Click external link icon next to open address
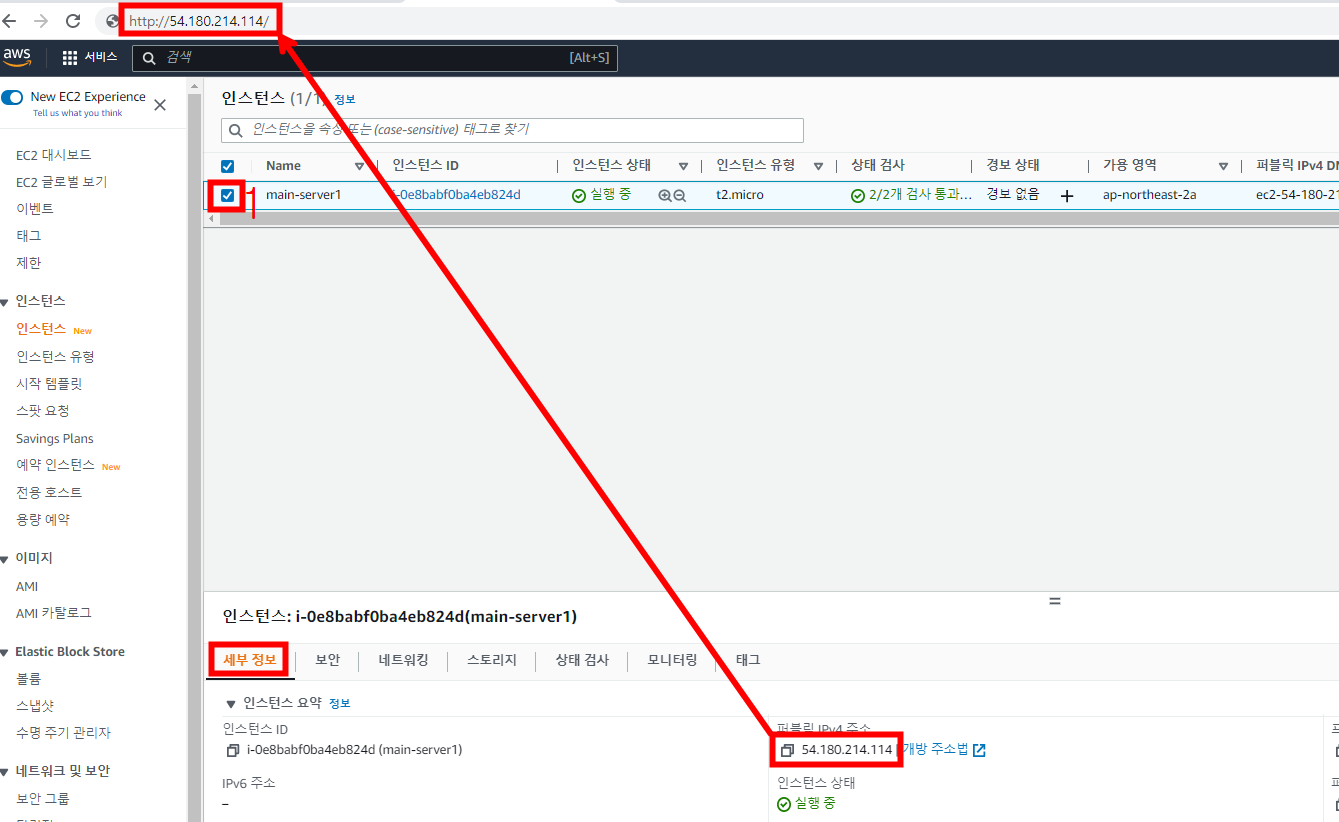Image resolution: width=1339 pixels, height=822 pixels. pos(979,750)
